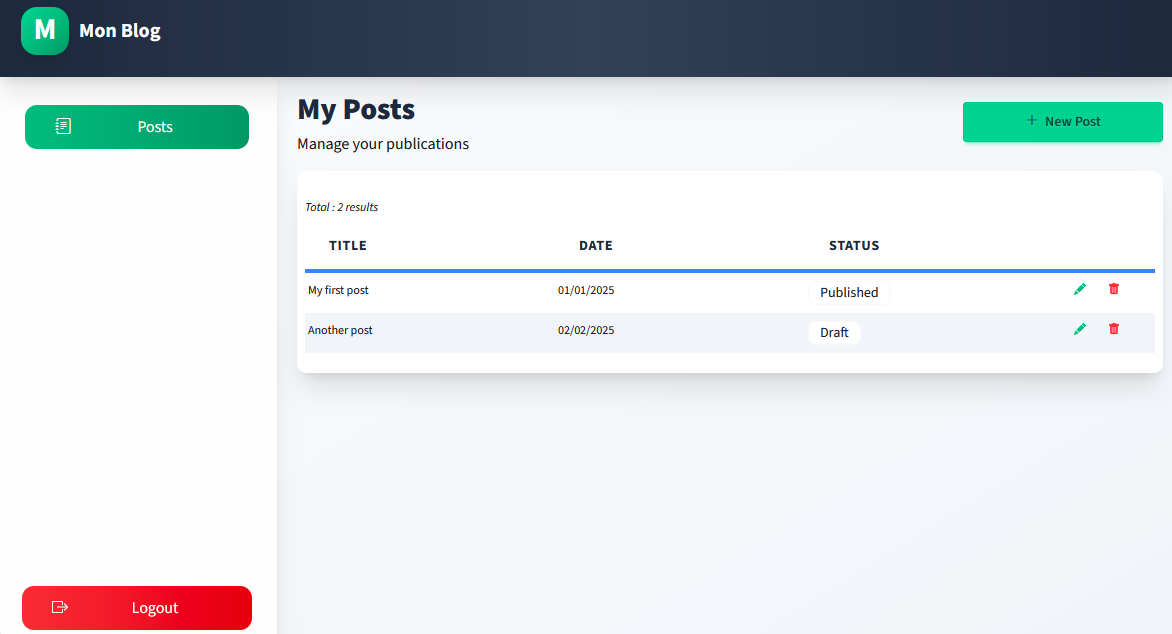This screenshot has width=1172, height=634.
Task: Sort by the DATE column header
Action: (x=596, y=246)
